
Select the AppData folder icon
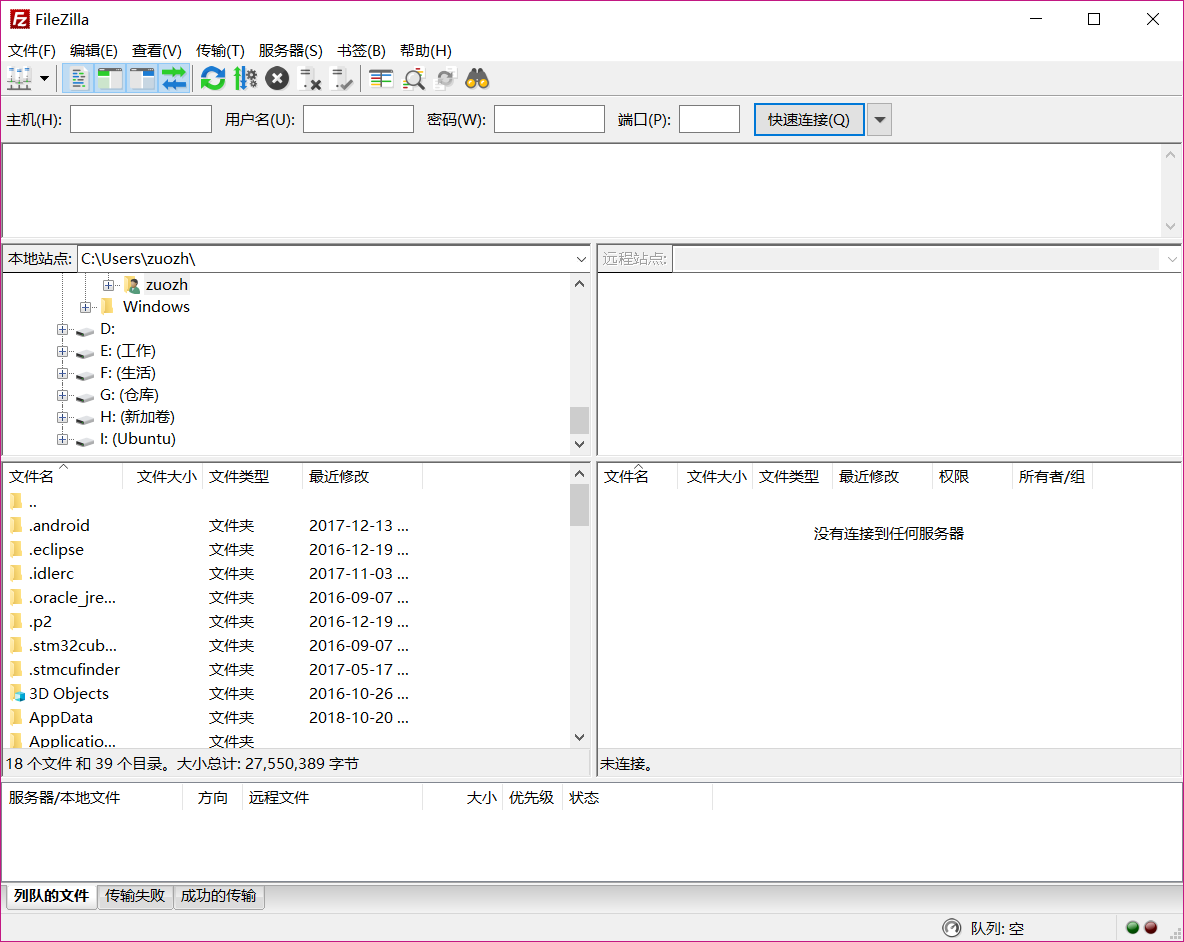(17, 718)
